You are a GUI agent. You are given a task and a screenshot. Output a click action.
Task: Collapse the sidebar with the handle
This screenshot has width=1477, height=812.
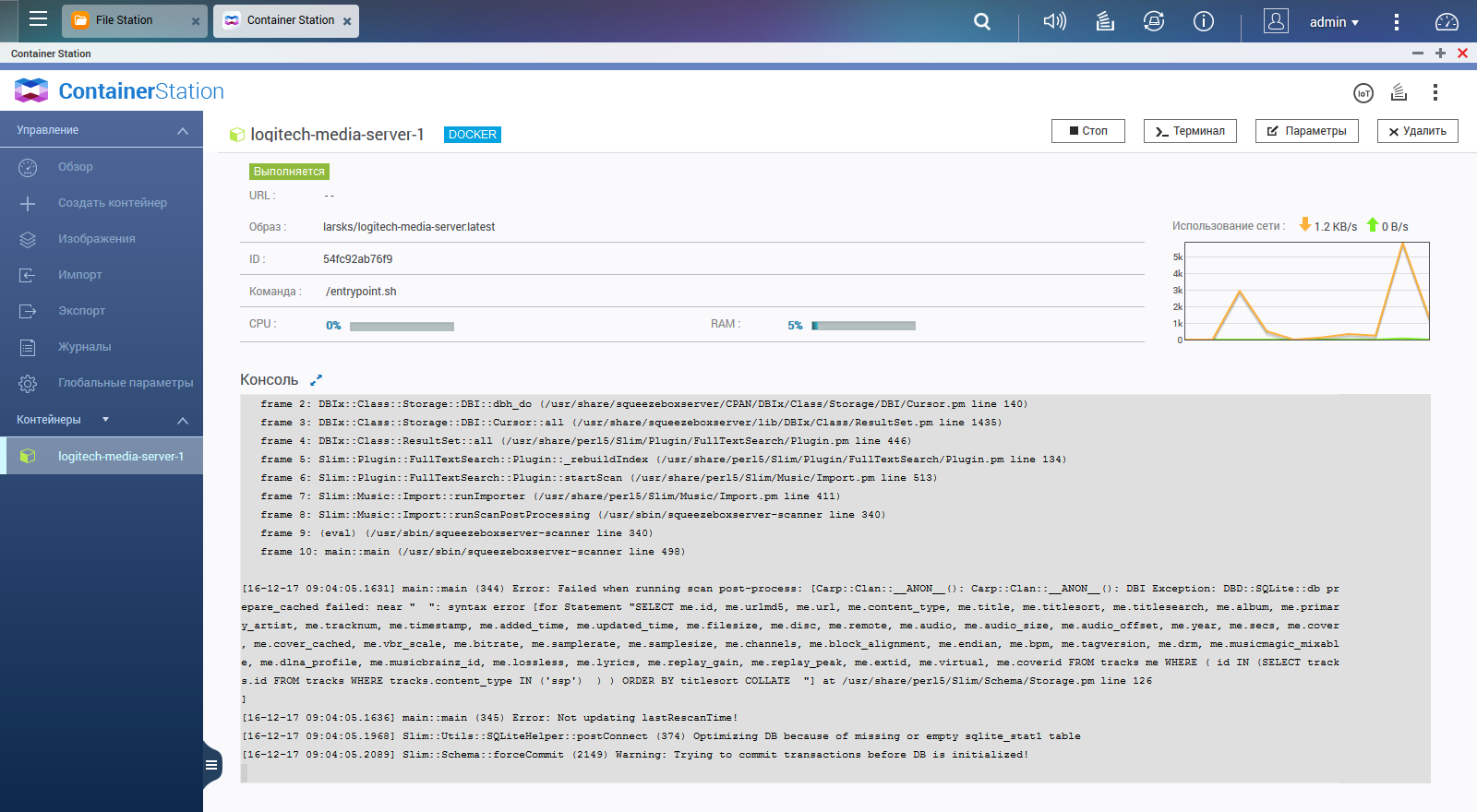[212, 765]
